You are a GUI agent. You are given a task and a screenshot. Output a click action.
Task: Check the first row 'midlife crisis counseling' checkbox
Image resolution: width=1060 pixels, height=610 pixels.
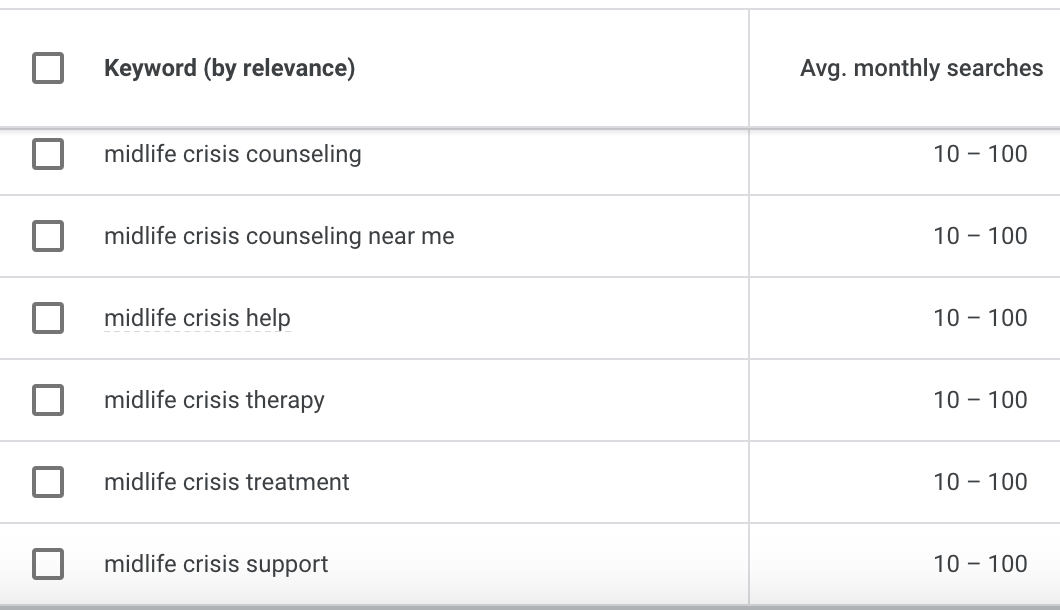[x=48, y=154]
